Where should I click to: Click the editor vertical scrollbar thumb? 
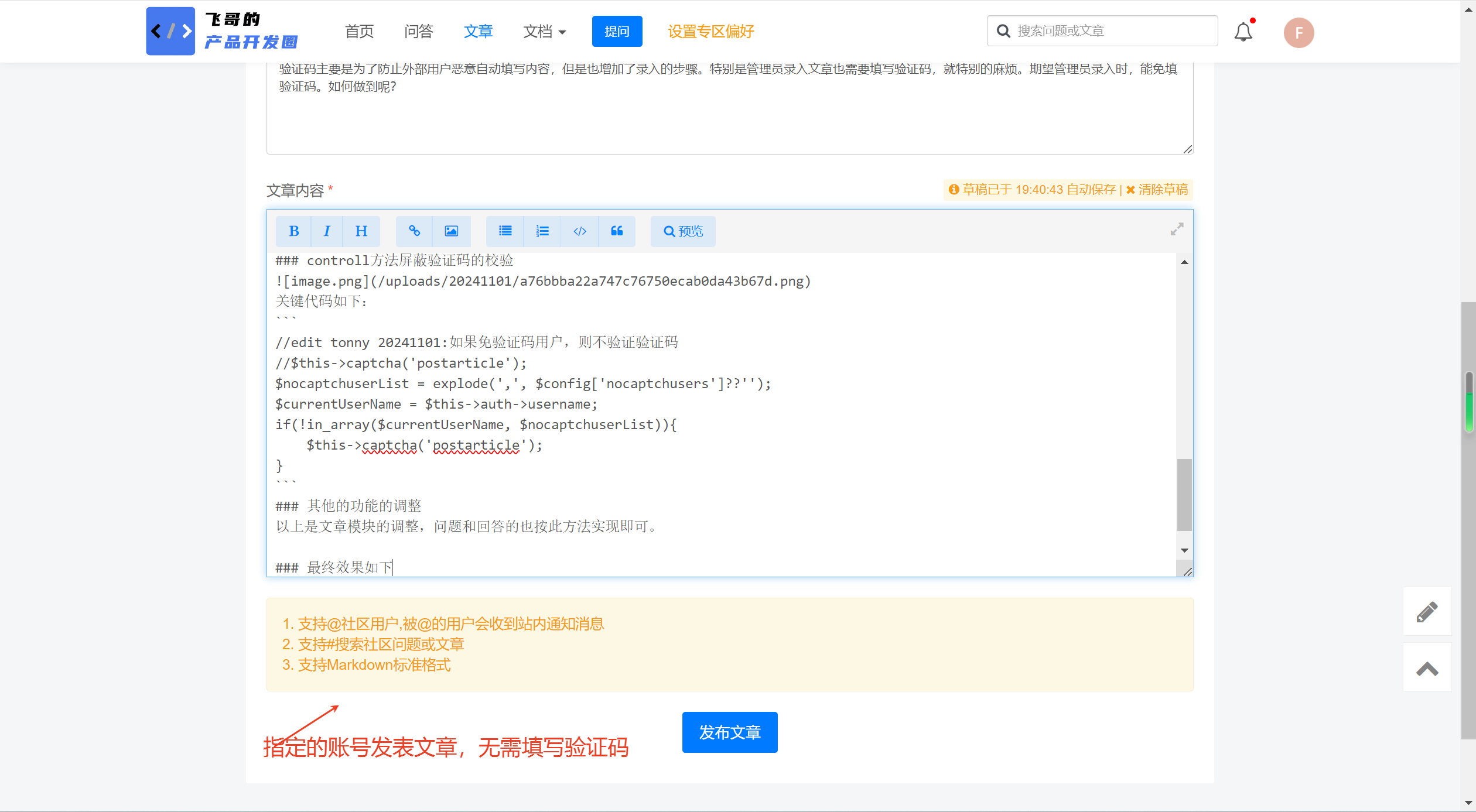[1184, 495]
